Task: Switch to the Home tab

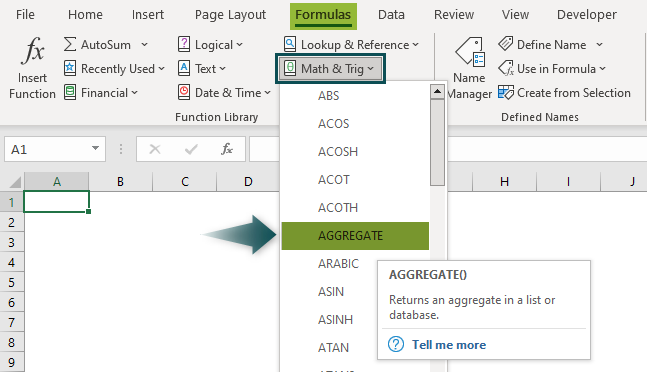Action: 85,14
